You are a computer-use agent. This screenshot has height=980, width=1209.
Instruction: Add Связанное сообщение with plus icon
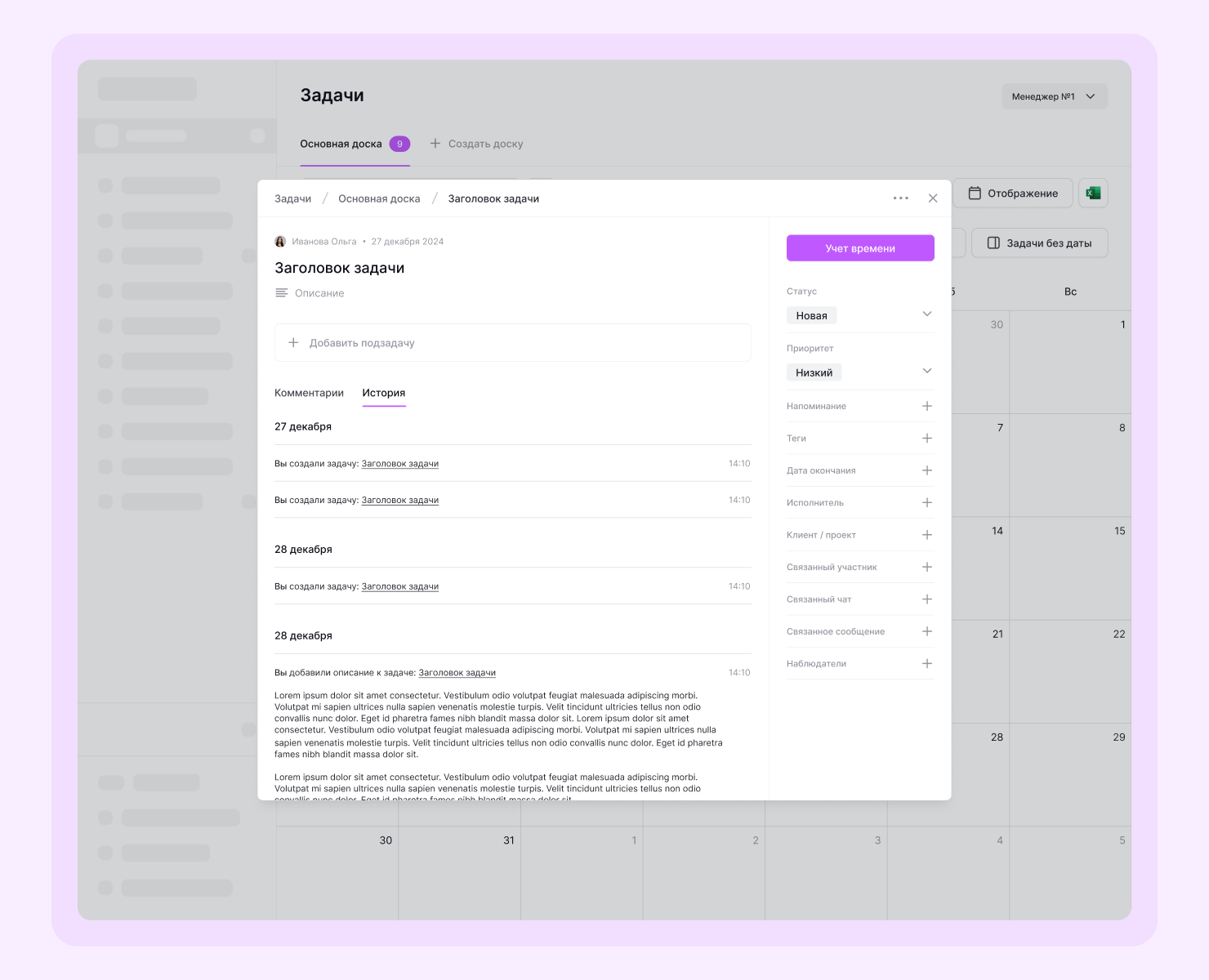coord(927,631)
